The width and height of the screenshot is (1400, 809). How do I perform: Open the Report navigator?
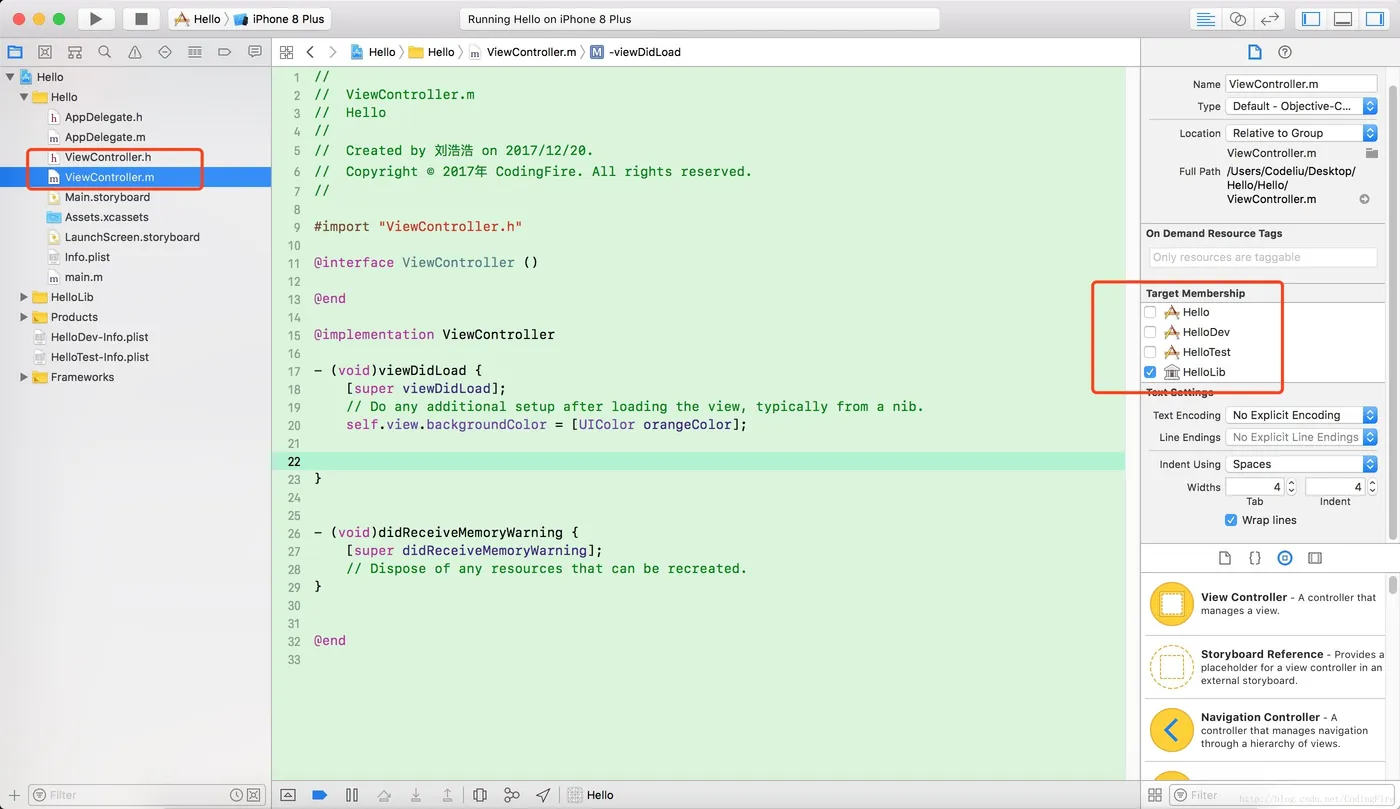point(255,52)
